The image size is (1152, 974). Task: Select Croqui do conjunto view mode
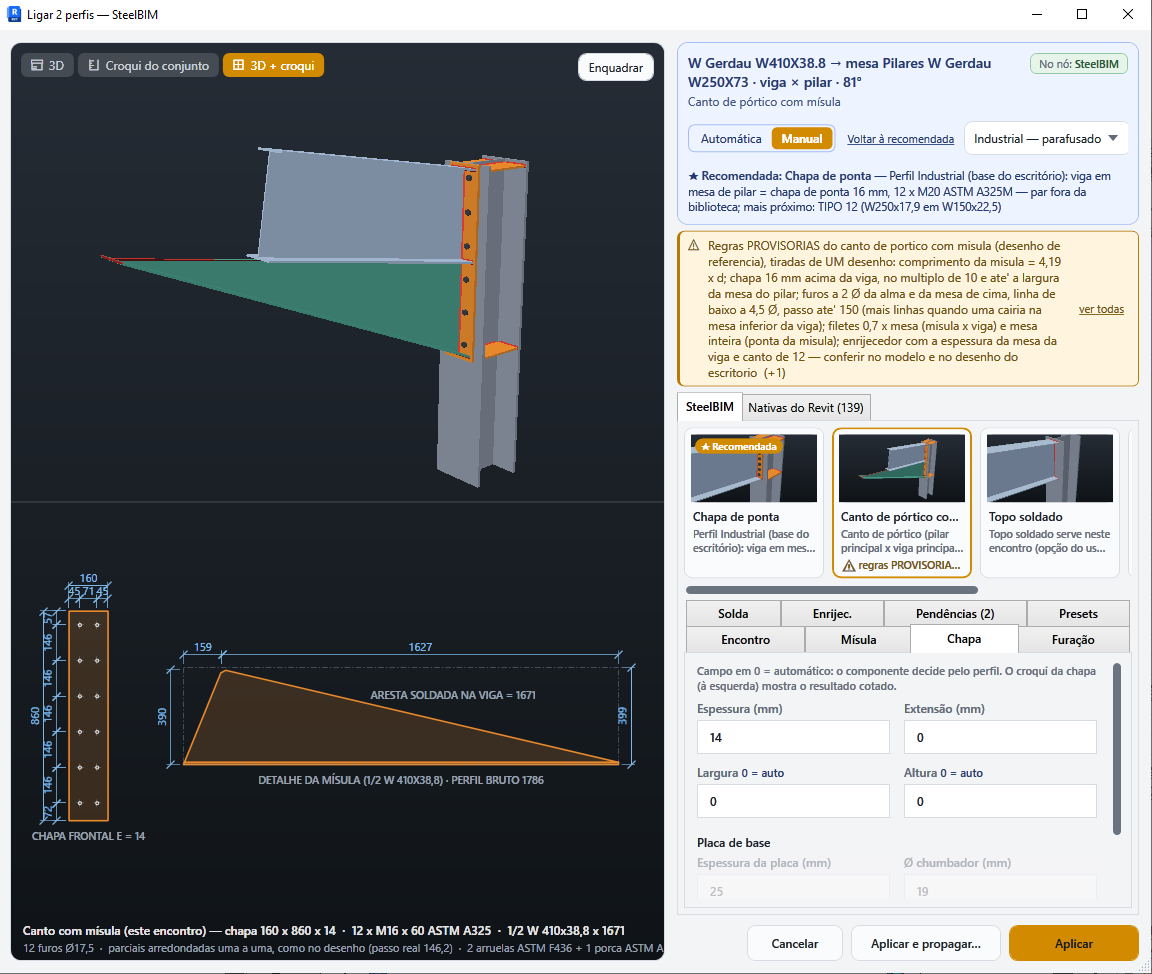148,65
